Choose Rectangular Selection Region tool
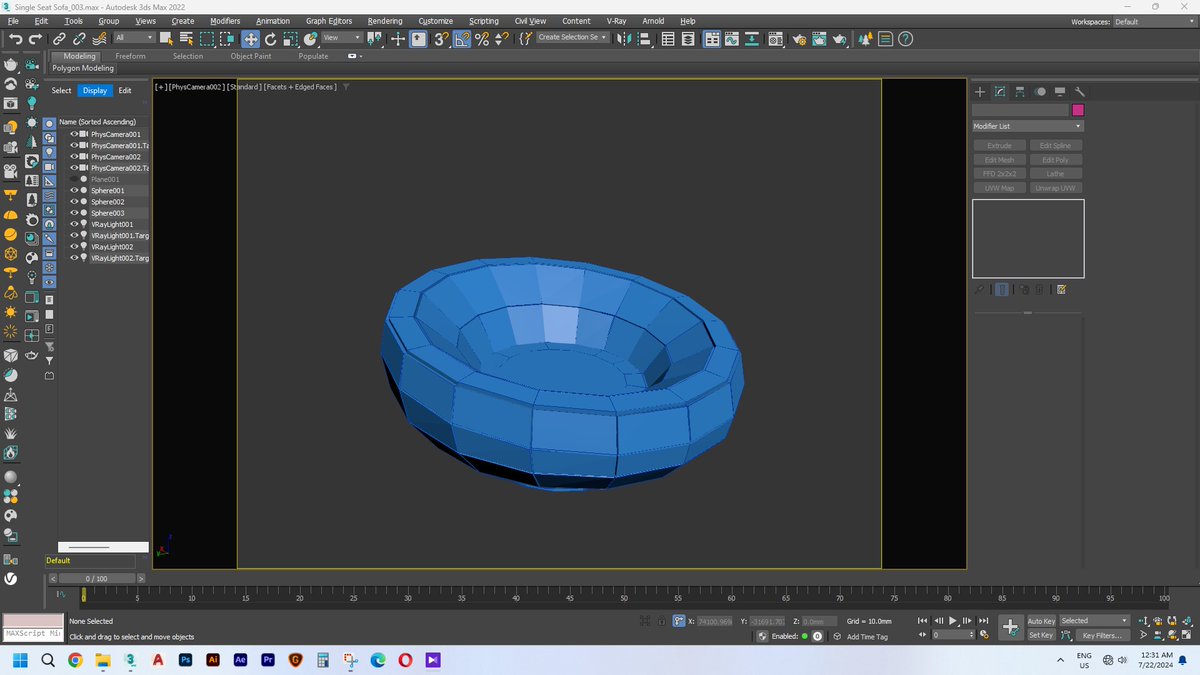Screen dimensions: 1200x675 point(207,39)
